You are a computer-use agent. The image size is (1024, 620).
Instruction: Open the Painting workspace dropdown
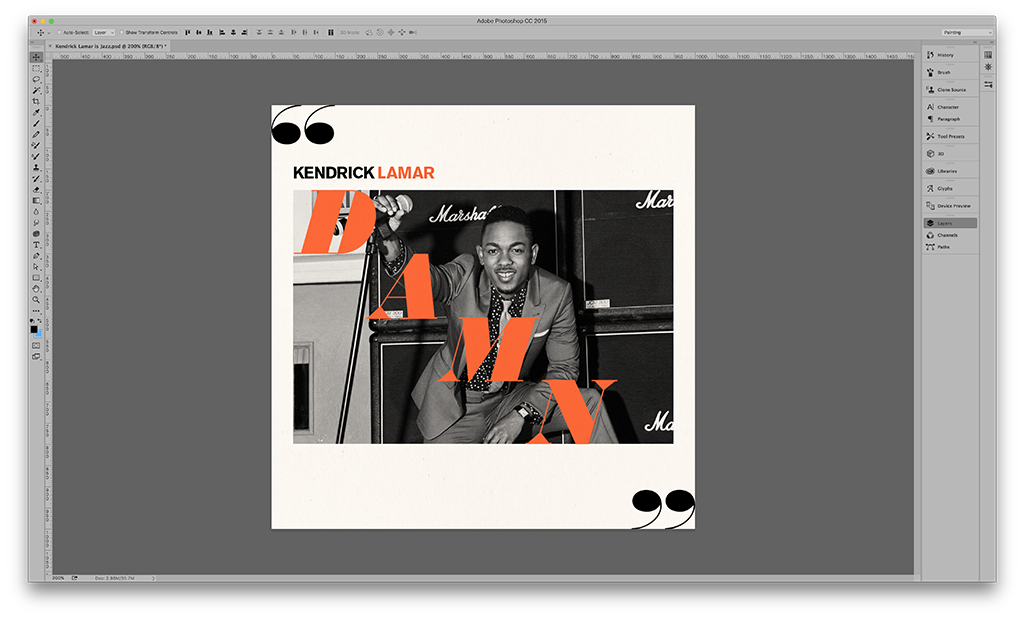(x=967, y=32)
